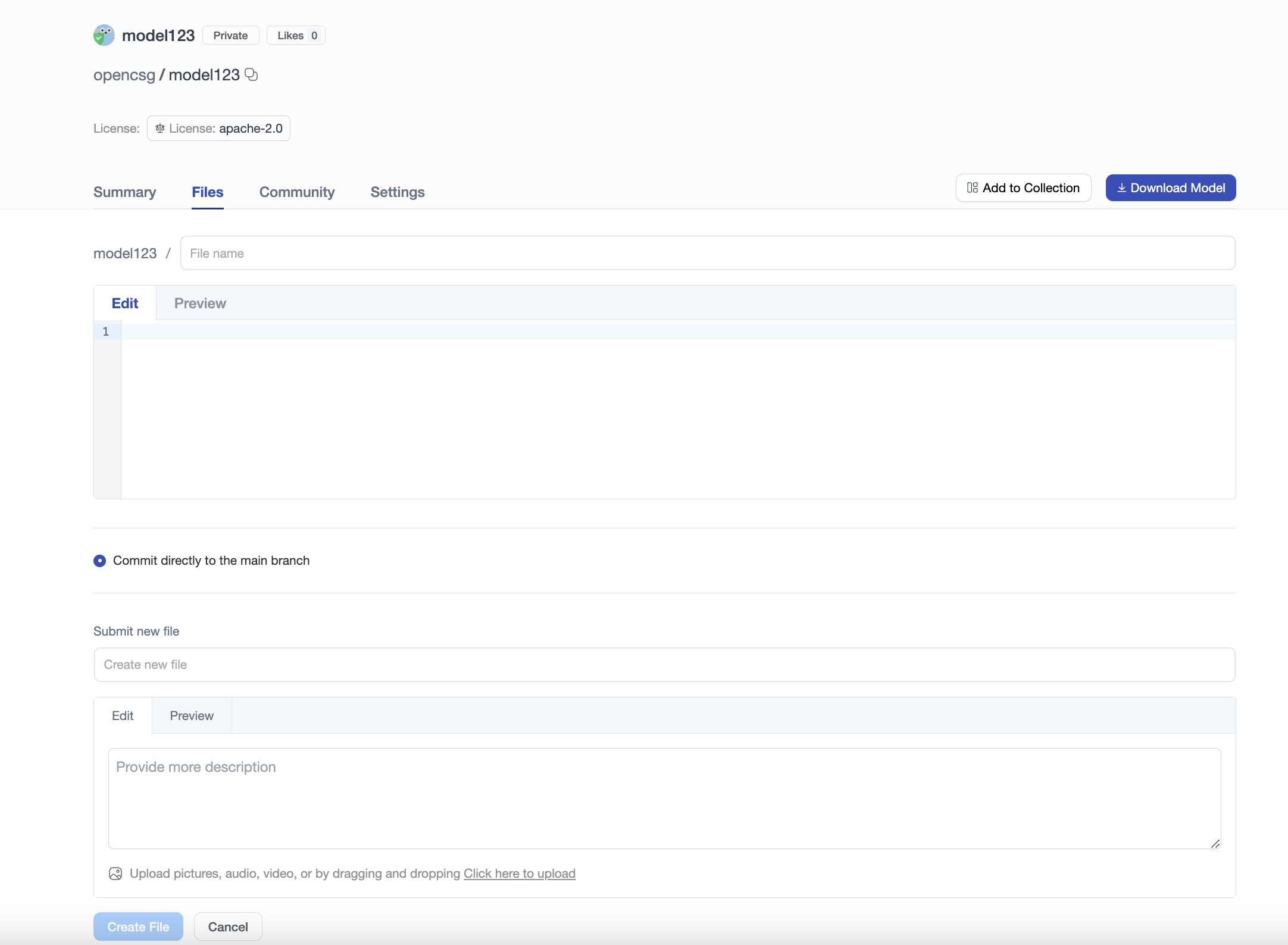Click the license scale icon
Image resolution: width=1288 pixels, height=945 pixels.
(160, 129)
